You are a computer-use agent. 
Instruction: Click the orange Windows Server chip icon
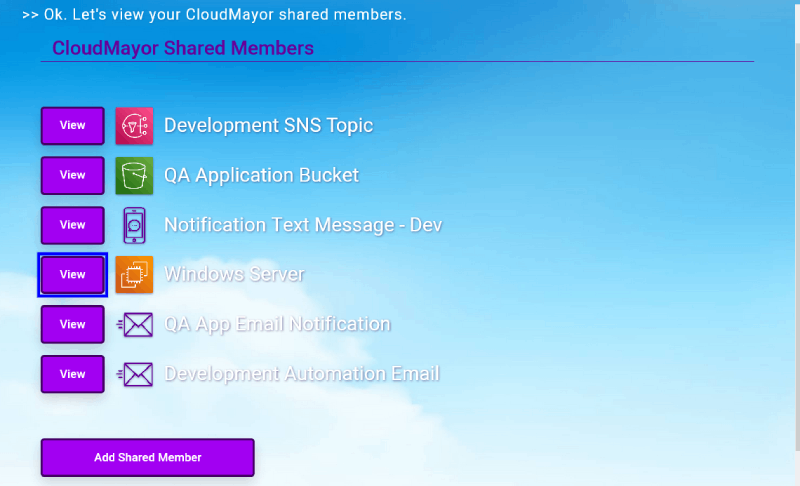(134, 275)
